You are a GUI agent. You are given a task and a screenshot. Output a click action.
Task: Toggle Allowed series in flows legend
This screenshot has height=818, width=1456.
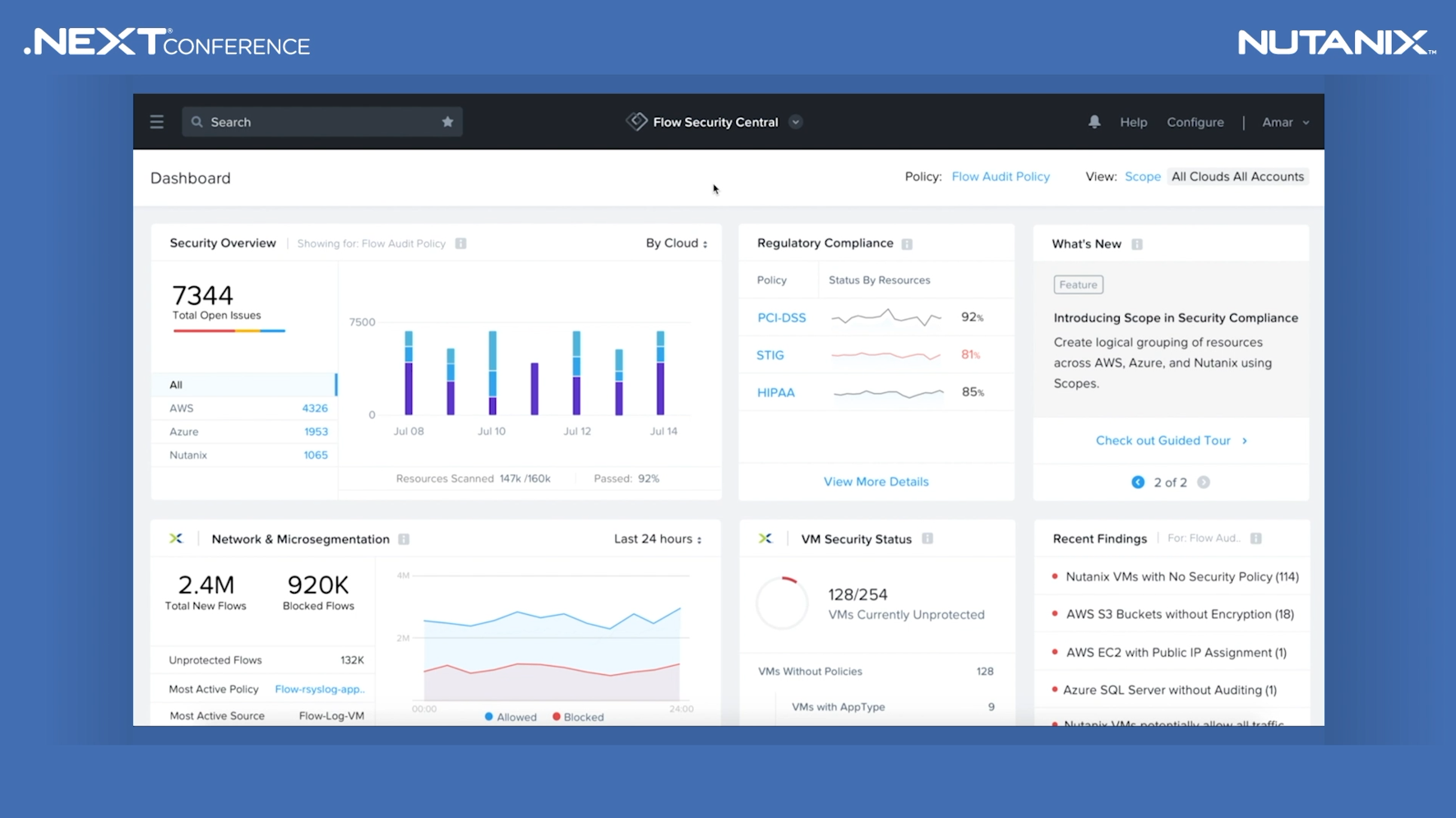click(511, 717)
